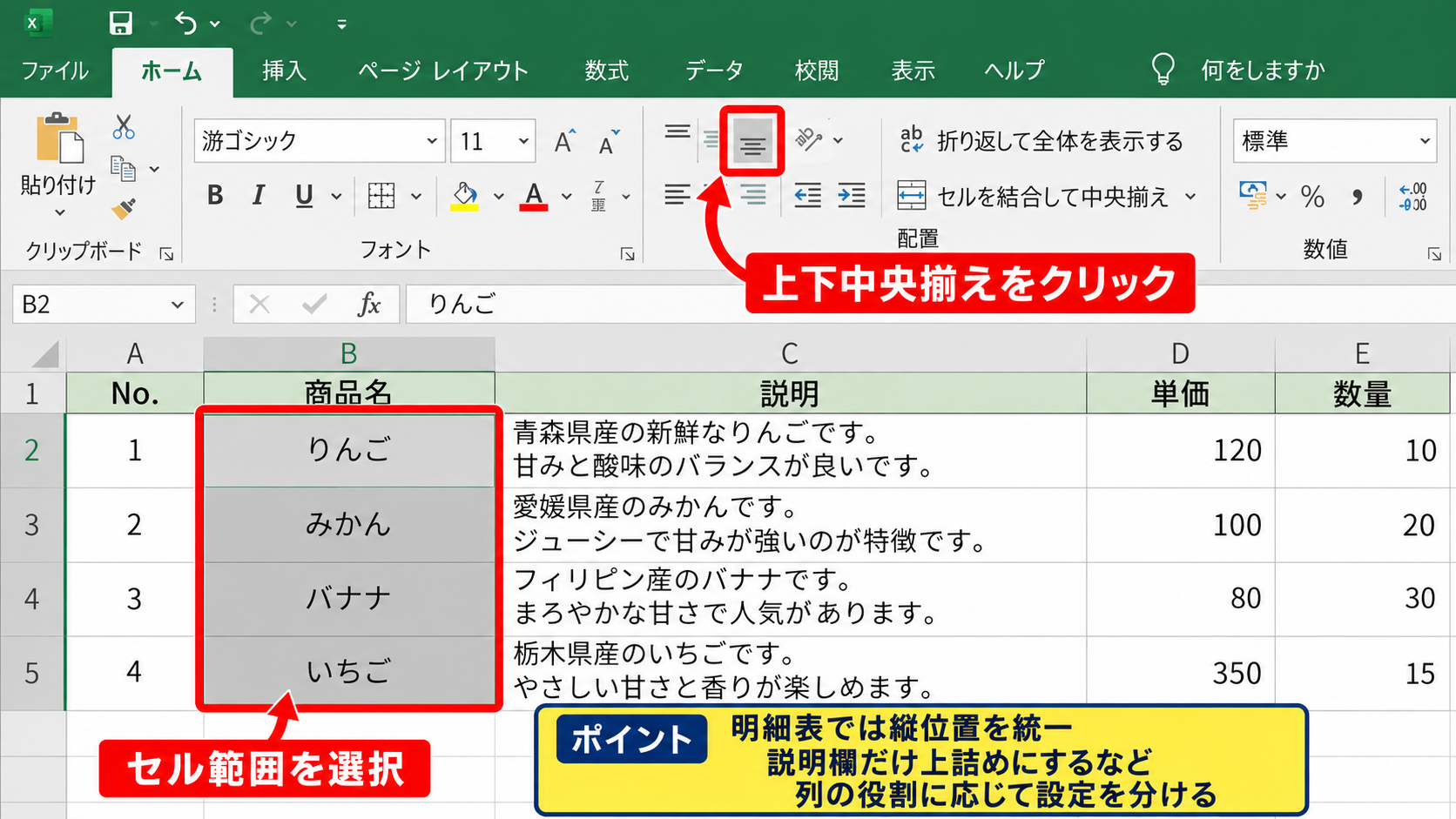Image resolution: width=1456 pixels, height=819 pixels.
Task: Click the orientation angled text icon
Action: pos(809,139)
